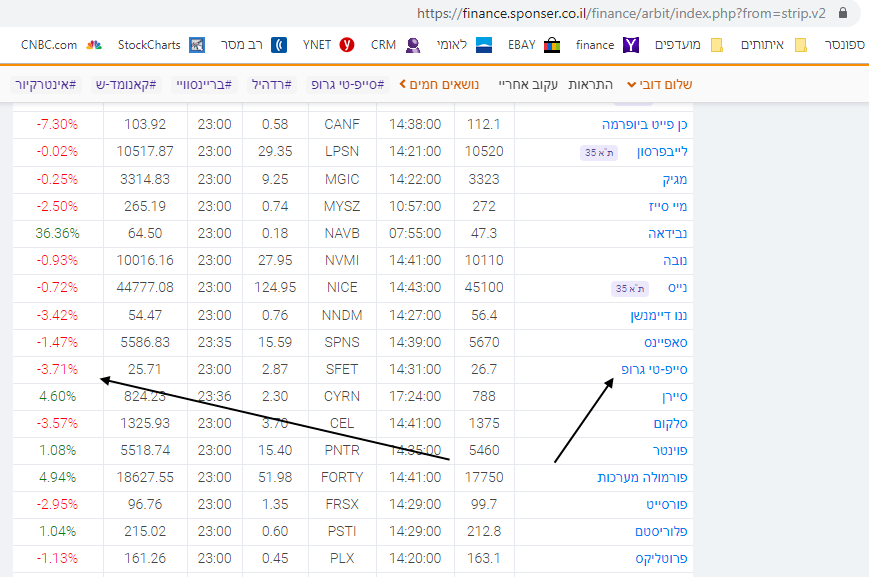Click the 23:35 update time cell
This screenshot has width=869, height=577.
pos(214,342)
